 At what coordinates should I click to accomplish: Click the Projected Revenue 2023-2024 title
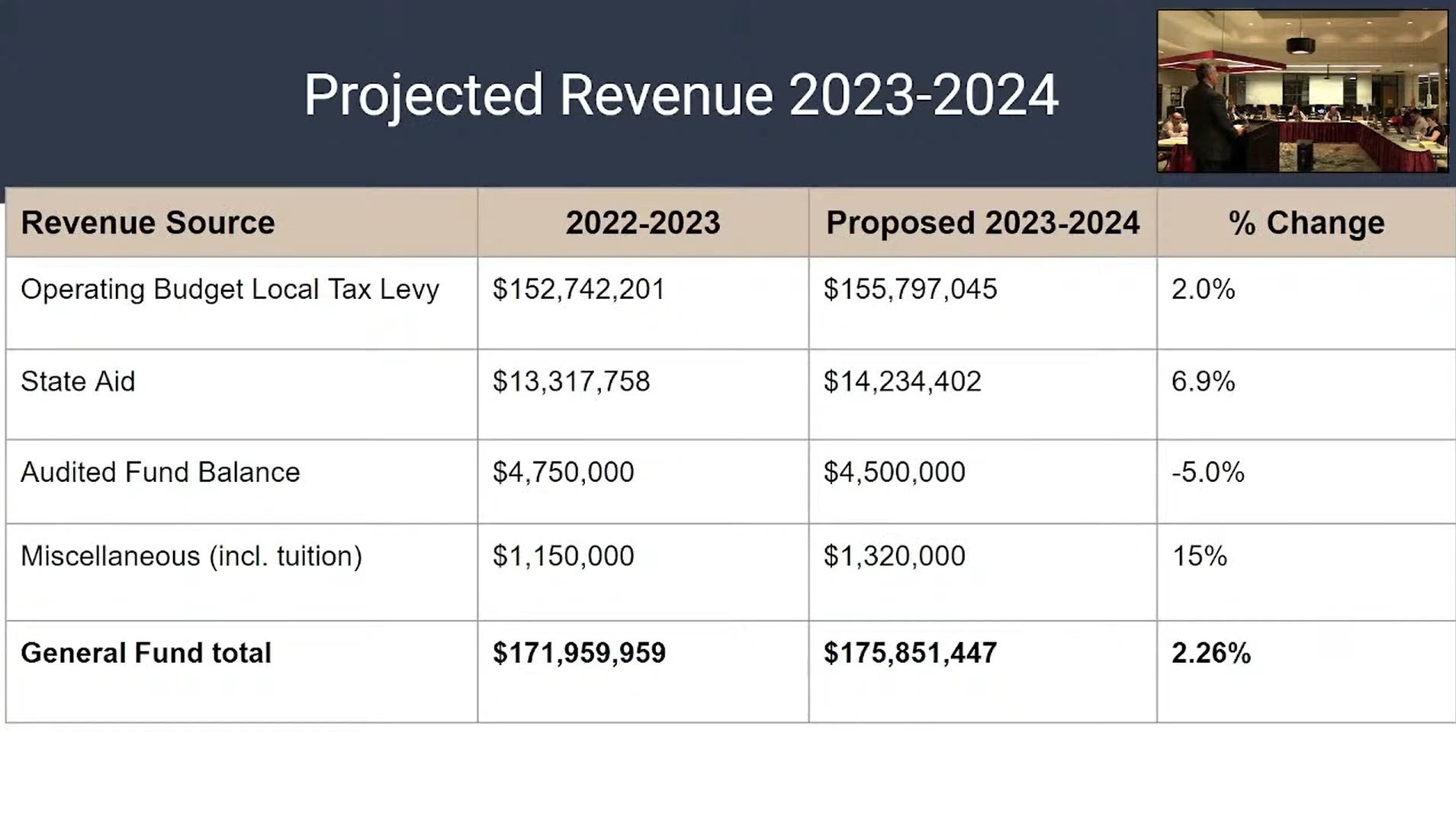coord(680,95)
